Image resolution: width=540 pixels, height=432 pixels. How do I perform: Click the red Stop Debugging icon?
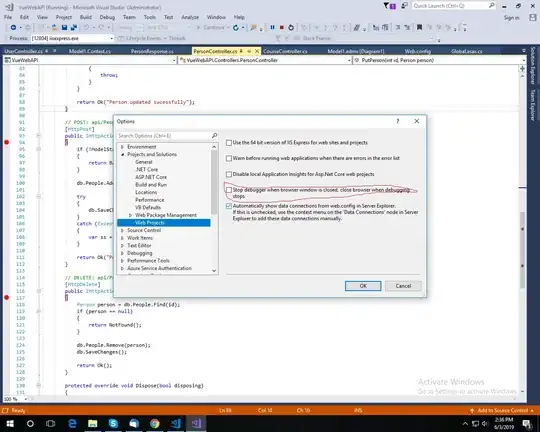(x=282, y=28)
